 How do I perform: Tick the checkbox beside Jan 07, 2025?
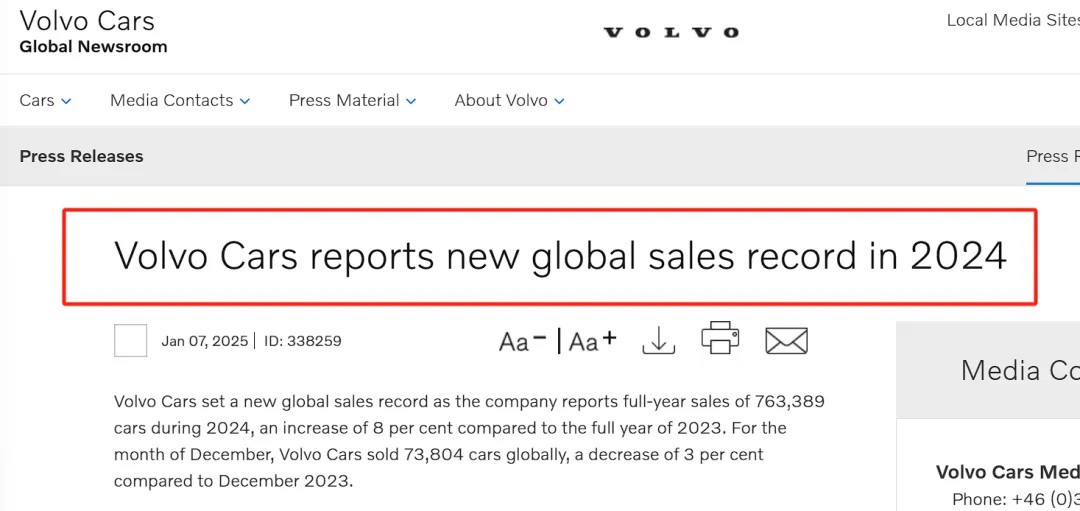(x=131, y=341)
